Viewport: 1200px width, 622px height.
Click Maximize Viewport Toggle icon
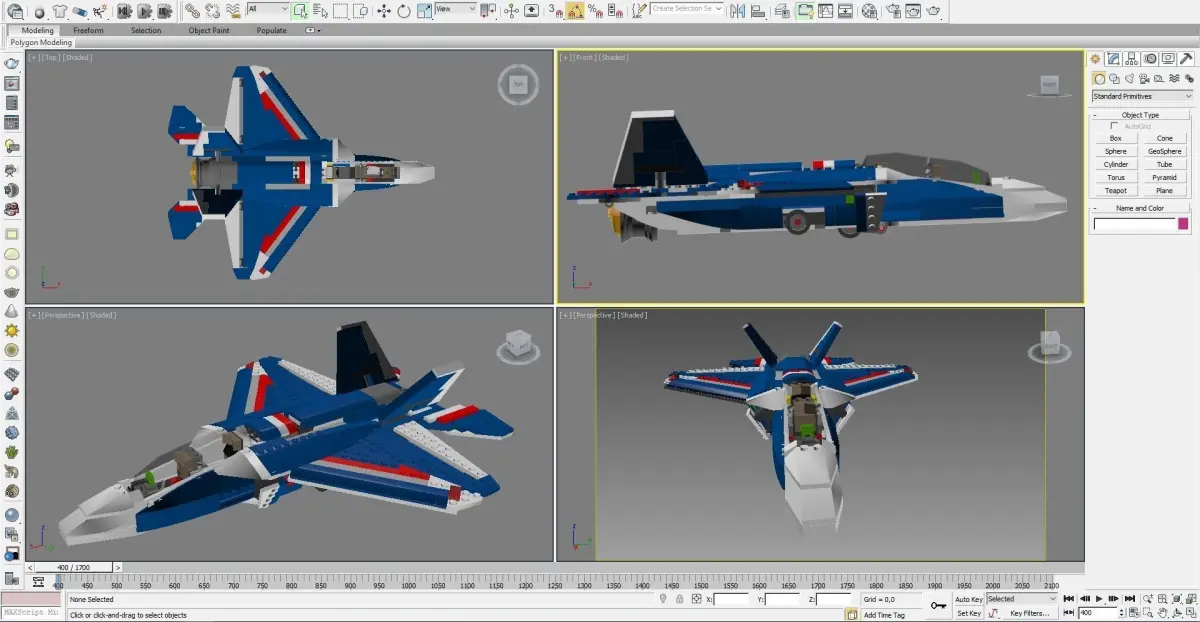pos(1190,613)
